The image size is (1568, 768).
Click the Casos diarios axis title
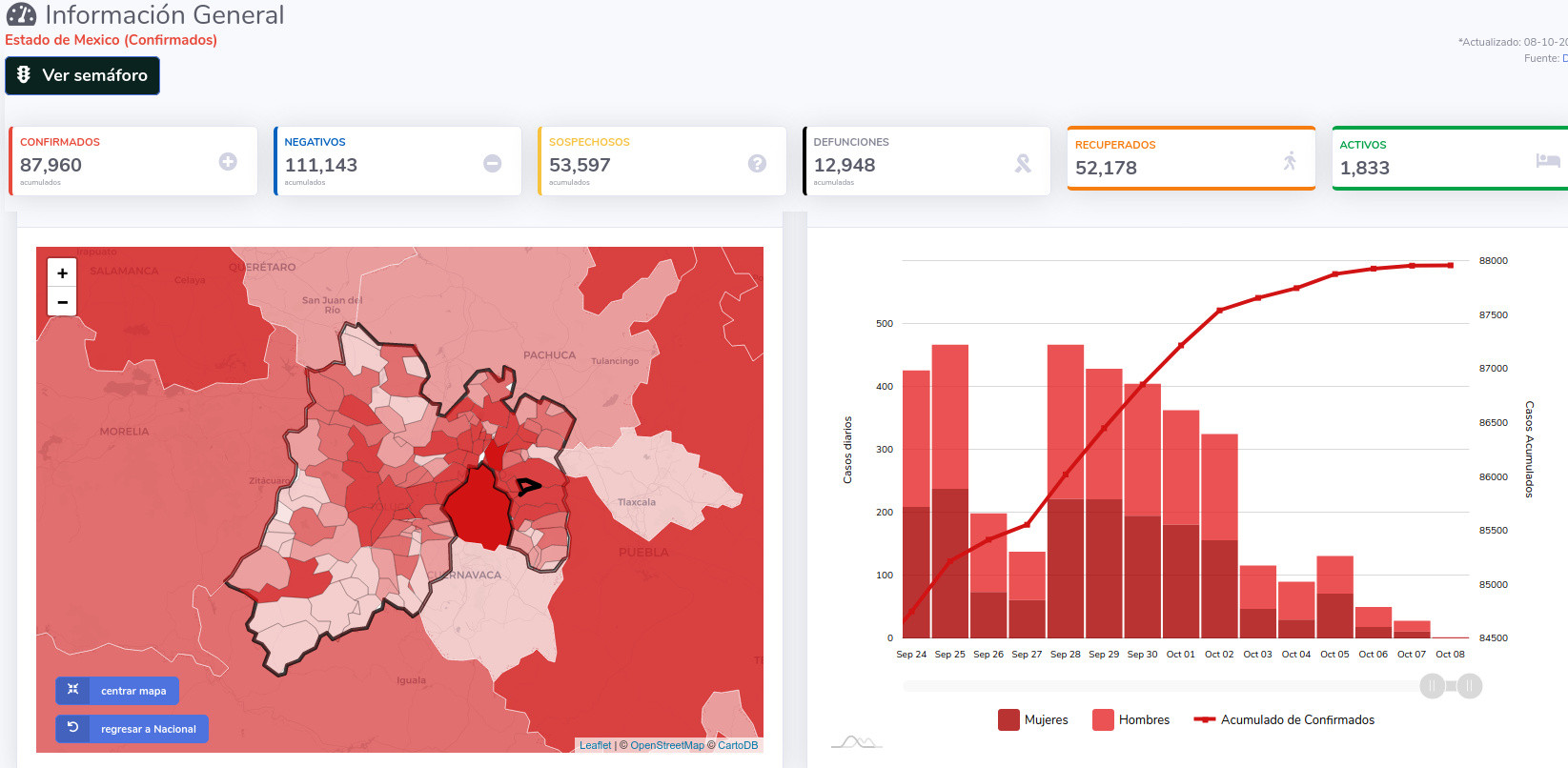847,450
